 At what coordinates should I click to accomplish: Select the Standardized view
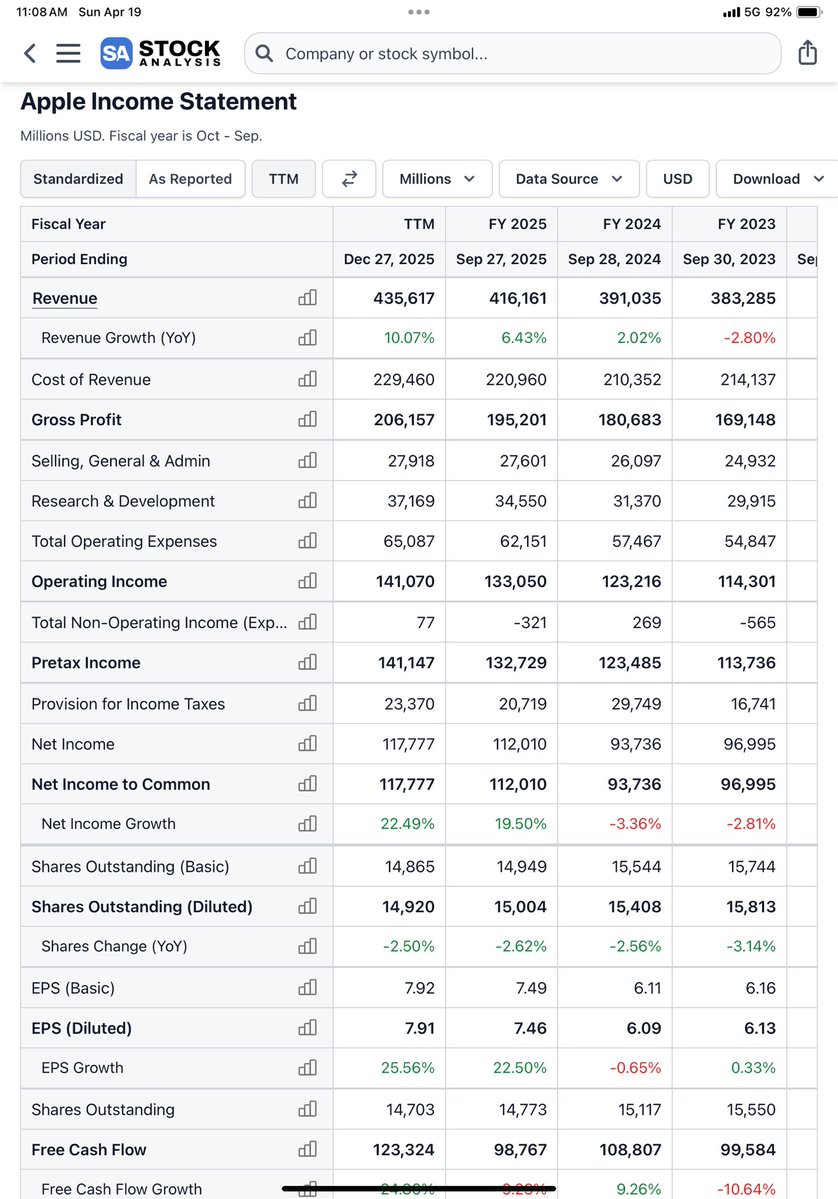pyautogui.click(x=78, y=179)
